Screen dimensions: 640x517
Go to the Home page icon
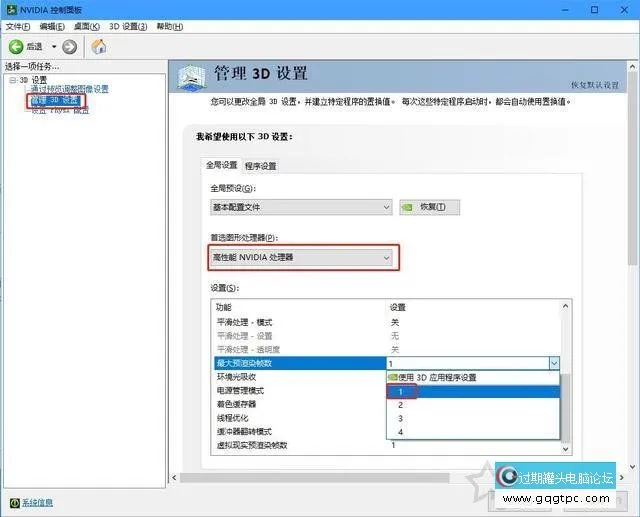tap(98, 47)
